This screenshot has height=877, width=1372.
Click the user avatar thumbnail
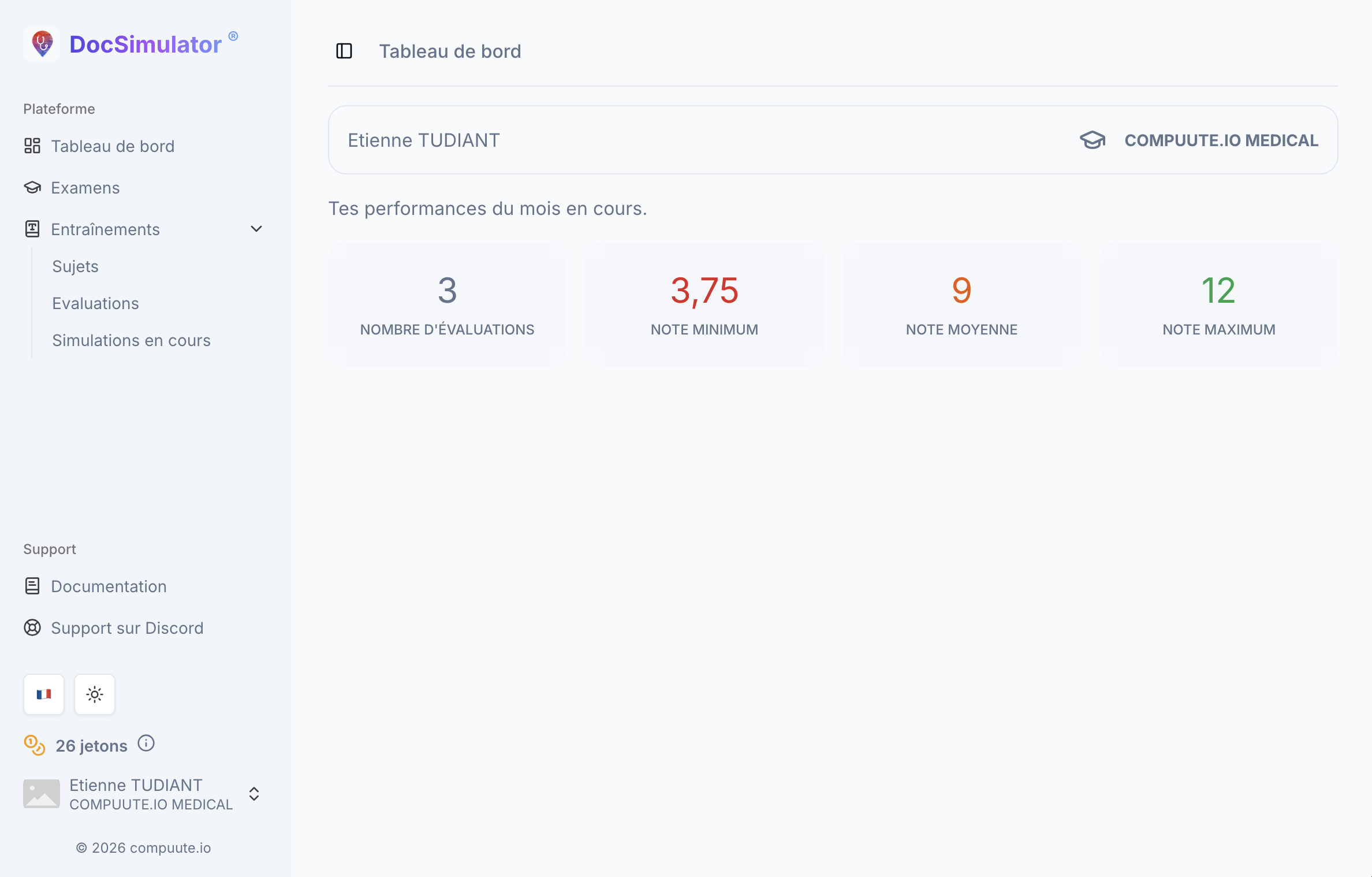[x=42, y=794]
